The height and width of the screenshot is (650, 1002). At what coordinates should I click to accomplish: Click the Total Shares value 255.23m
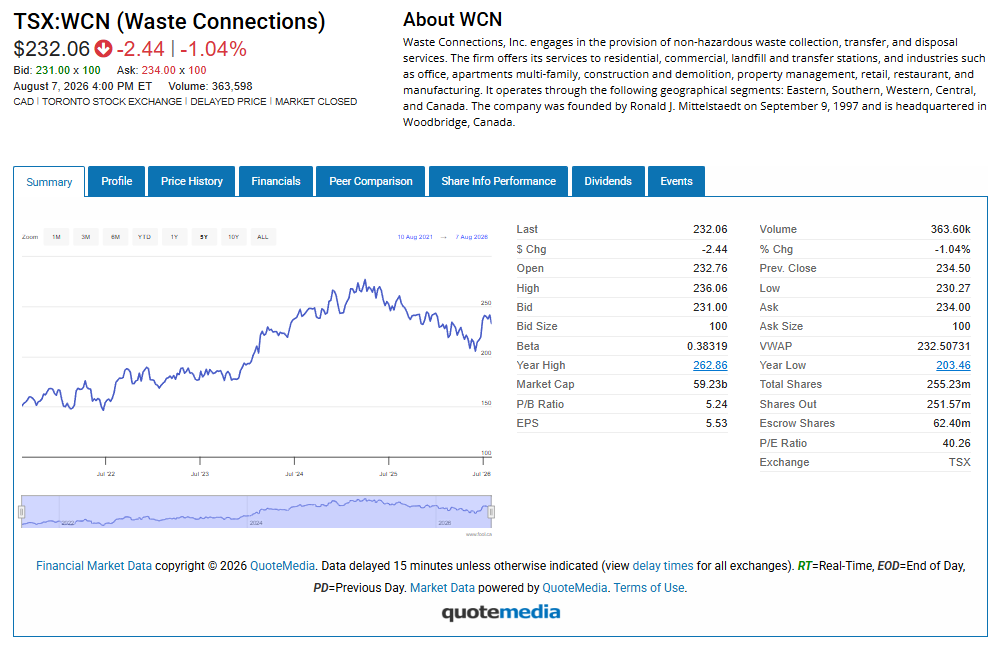(x=948, y=385)
